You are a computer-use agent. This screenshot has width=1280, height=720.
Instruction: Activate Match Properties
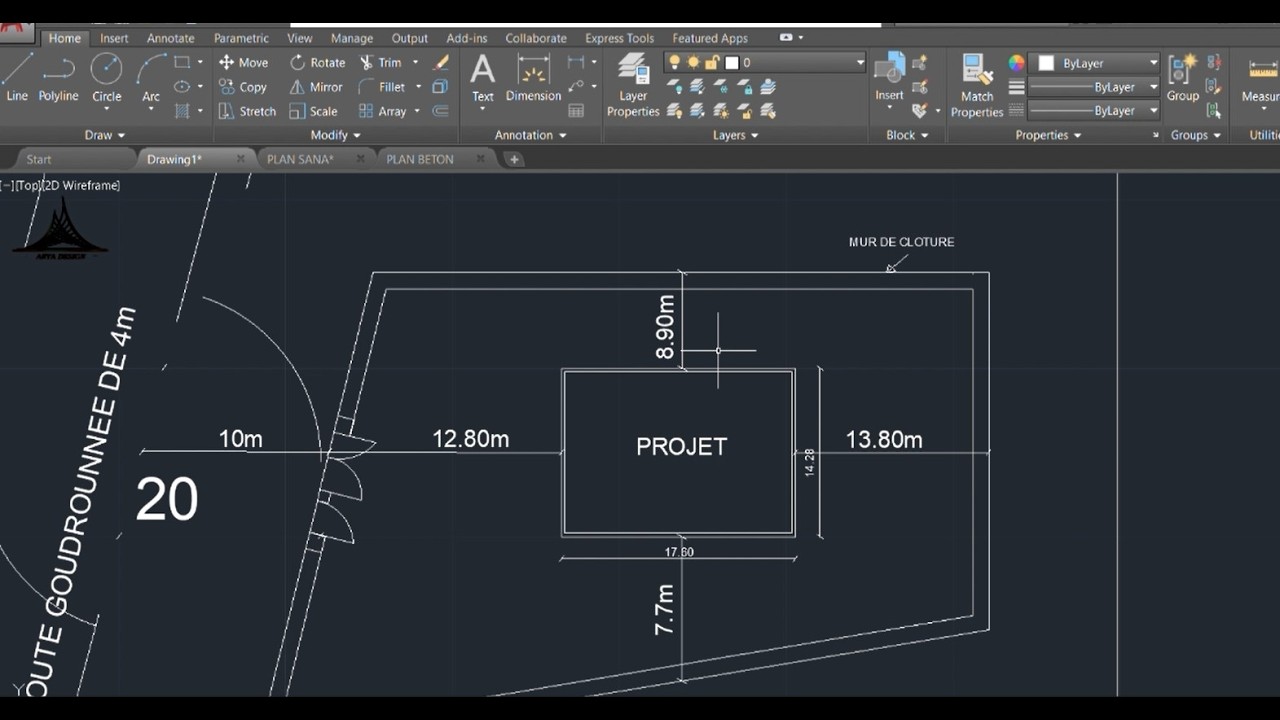977,85
